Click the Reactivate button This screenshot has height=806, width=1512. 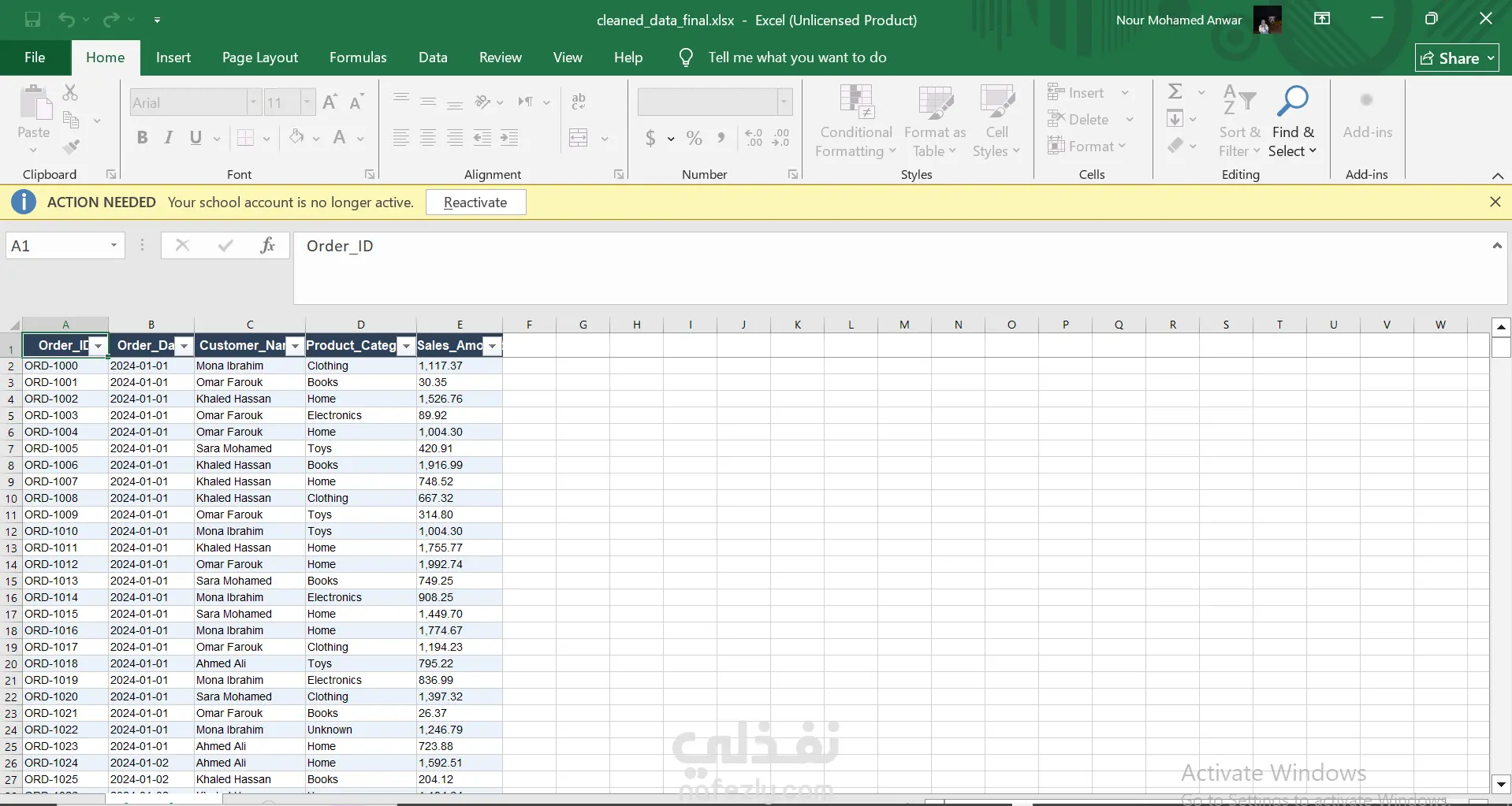(475, 202)
